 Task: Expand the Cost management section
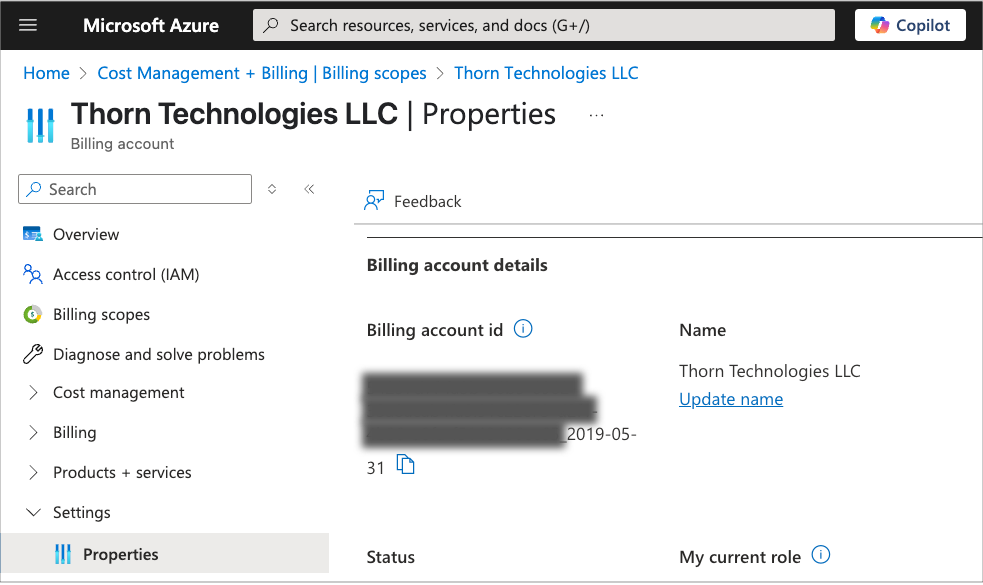[37, 393]
